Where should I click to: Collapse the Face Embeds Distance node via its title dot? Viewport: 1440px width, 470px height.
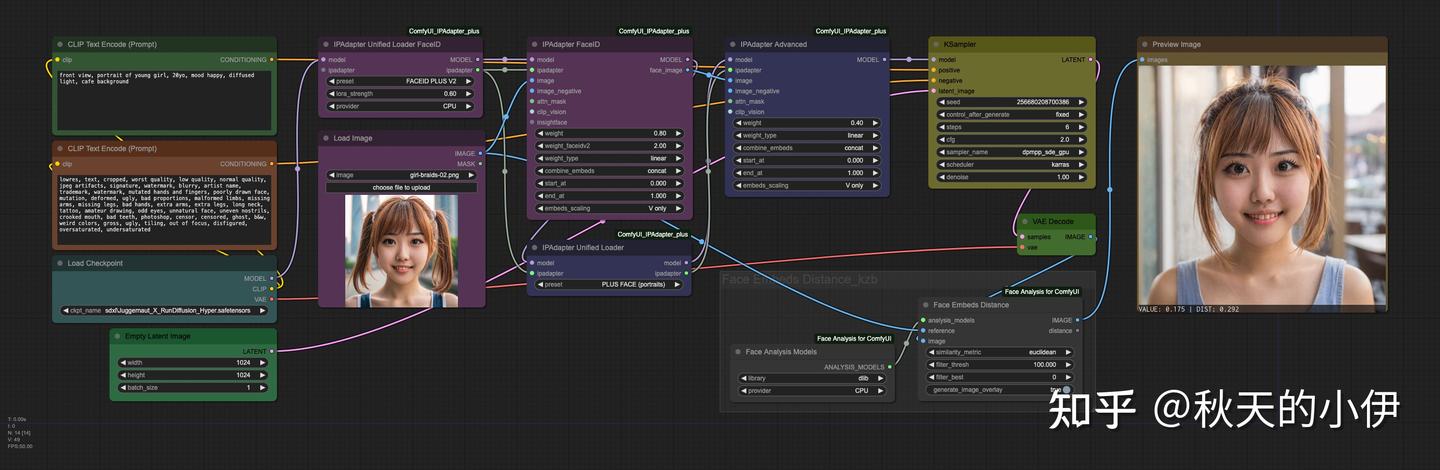click(x=926, y=305)
